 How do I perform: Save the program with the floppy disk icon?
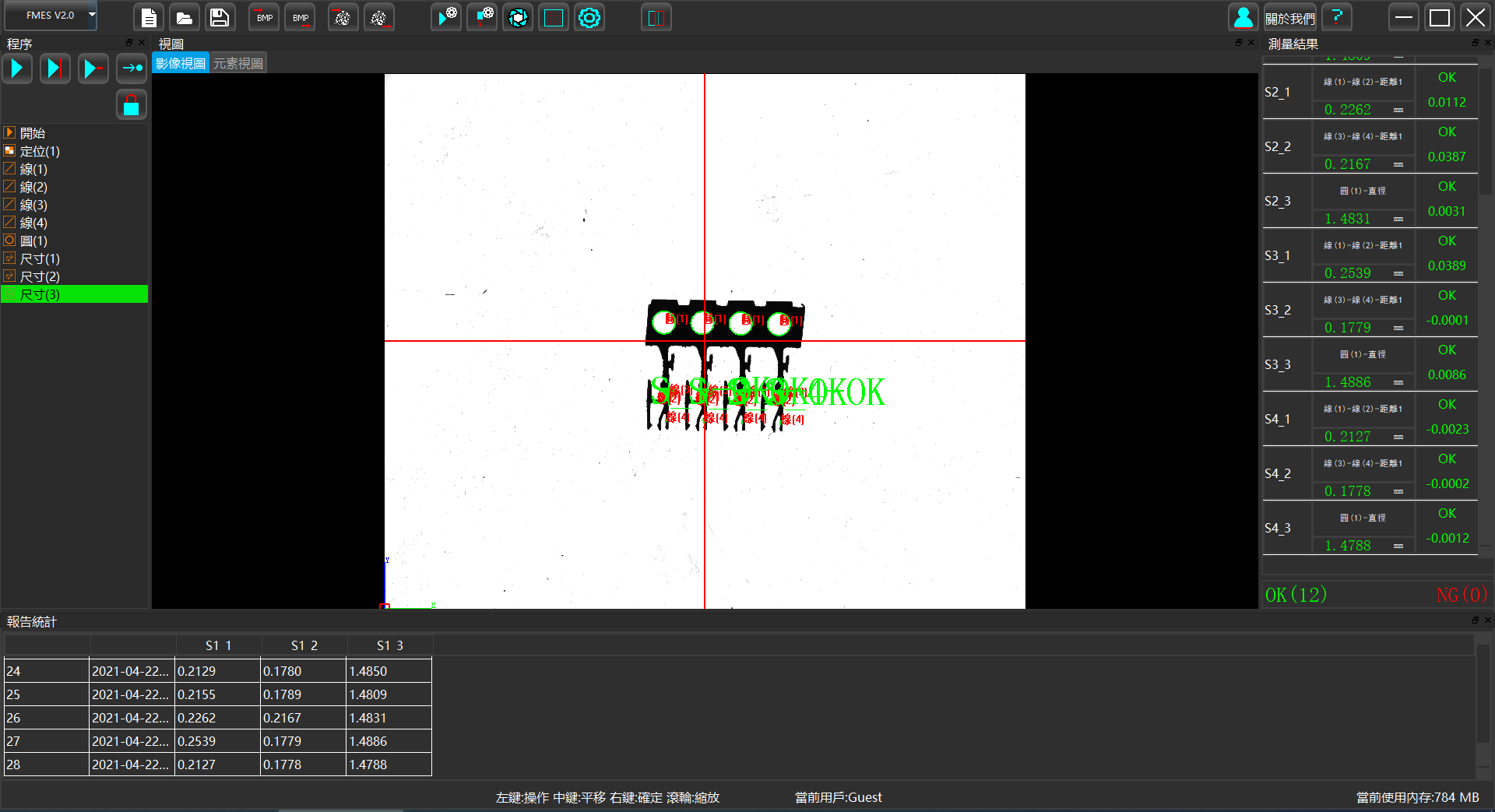(x=220, y=17)
